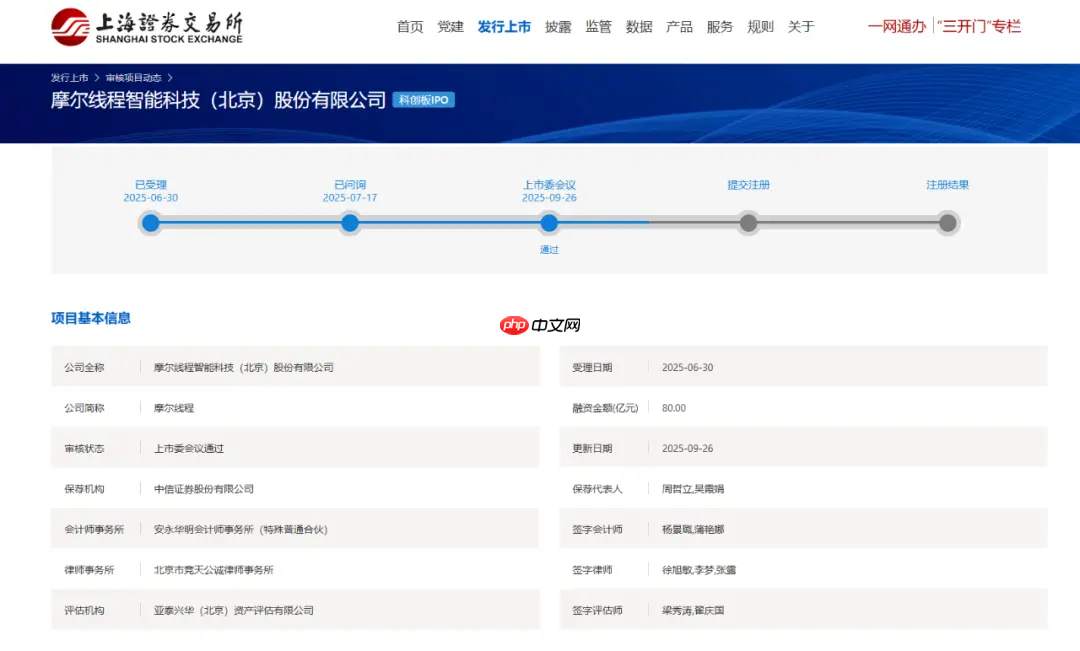Open the 一网通办 link
1080x651 pixels.
click(x=897, y=26)
